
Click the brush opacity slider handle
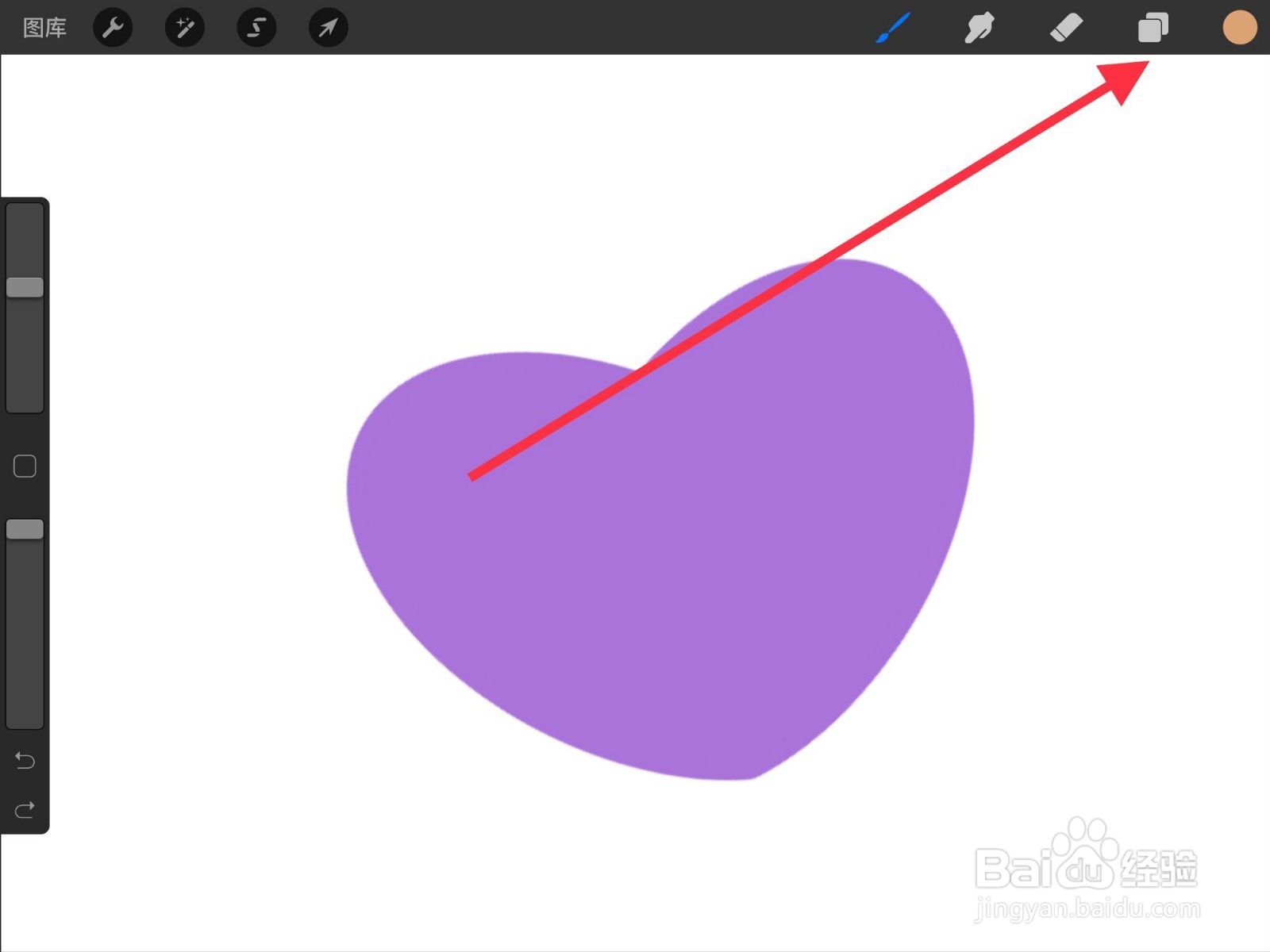point(25,529)
